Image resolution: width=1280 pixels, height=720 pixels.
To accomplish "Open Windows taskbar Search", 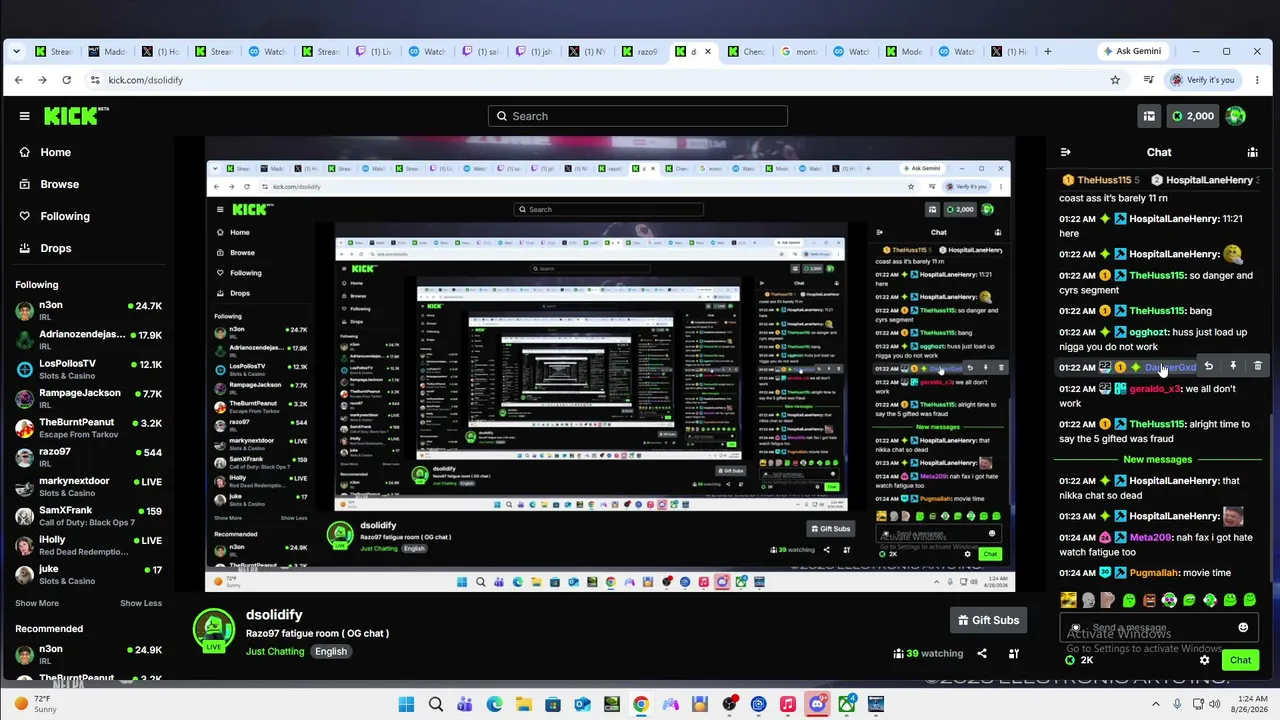I will click(436, 704).
